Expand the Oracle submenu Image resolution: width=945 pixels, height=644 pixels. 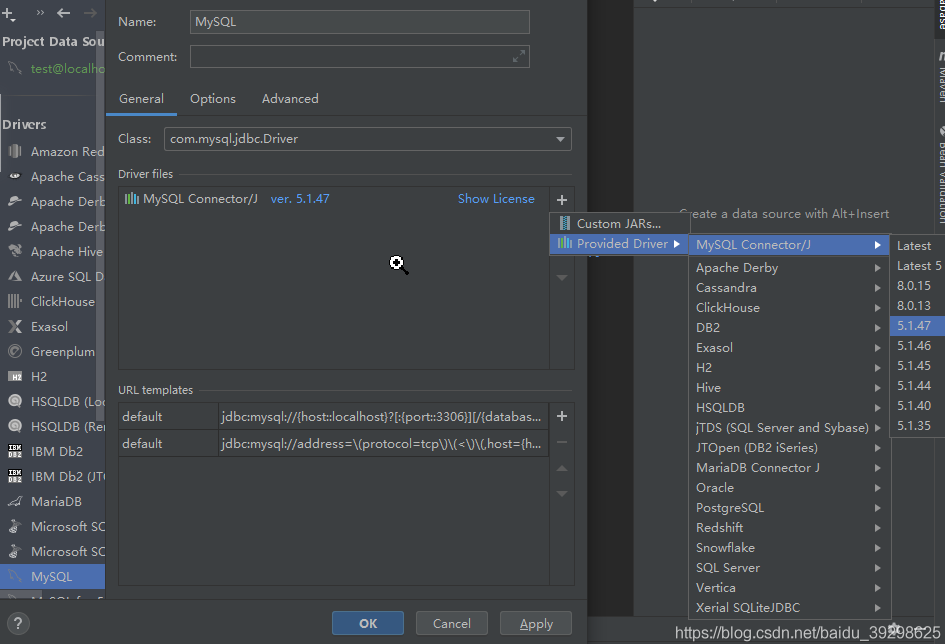pos(878,488)
